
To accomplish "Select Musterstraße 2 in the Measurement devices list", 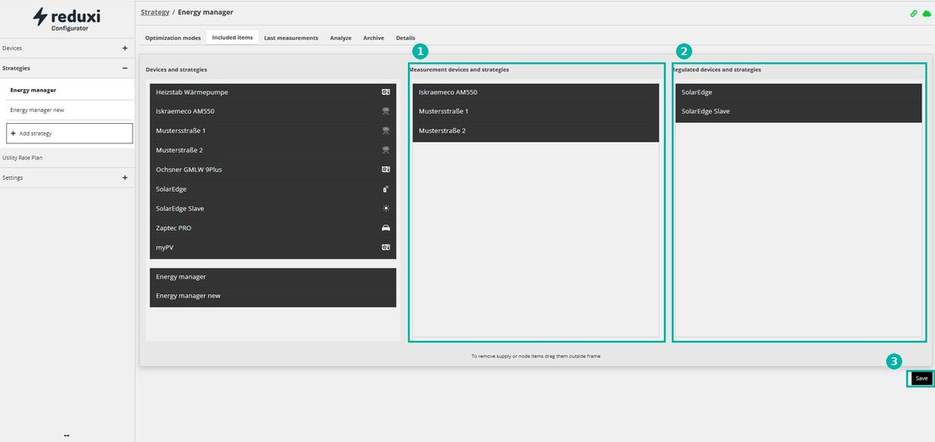I will coord(535,131).
